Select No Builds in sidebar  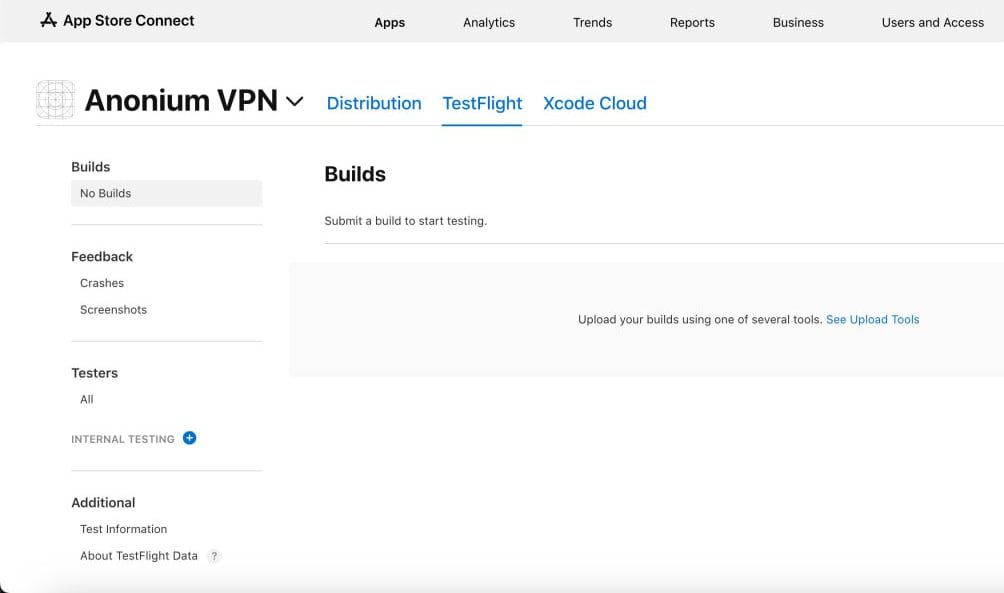coord(166,193)
